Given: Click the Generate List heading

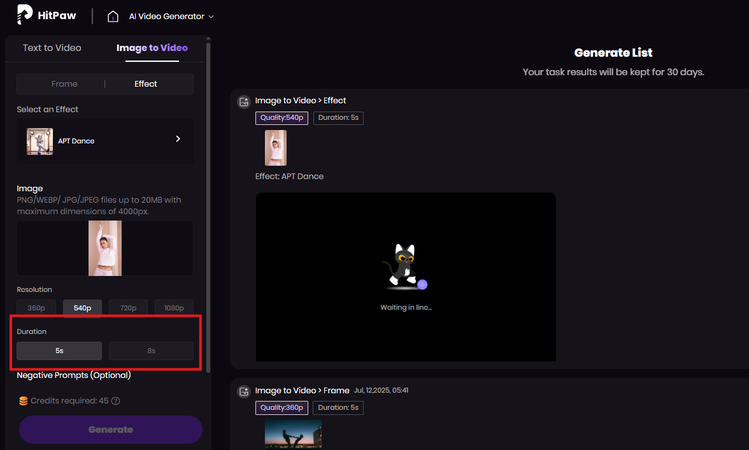Looking at the screenshot, I should 613,53.
